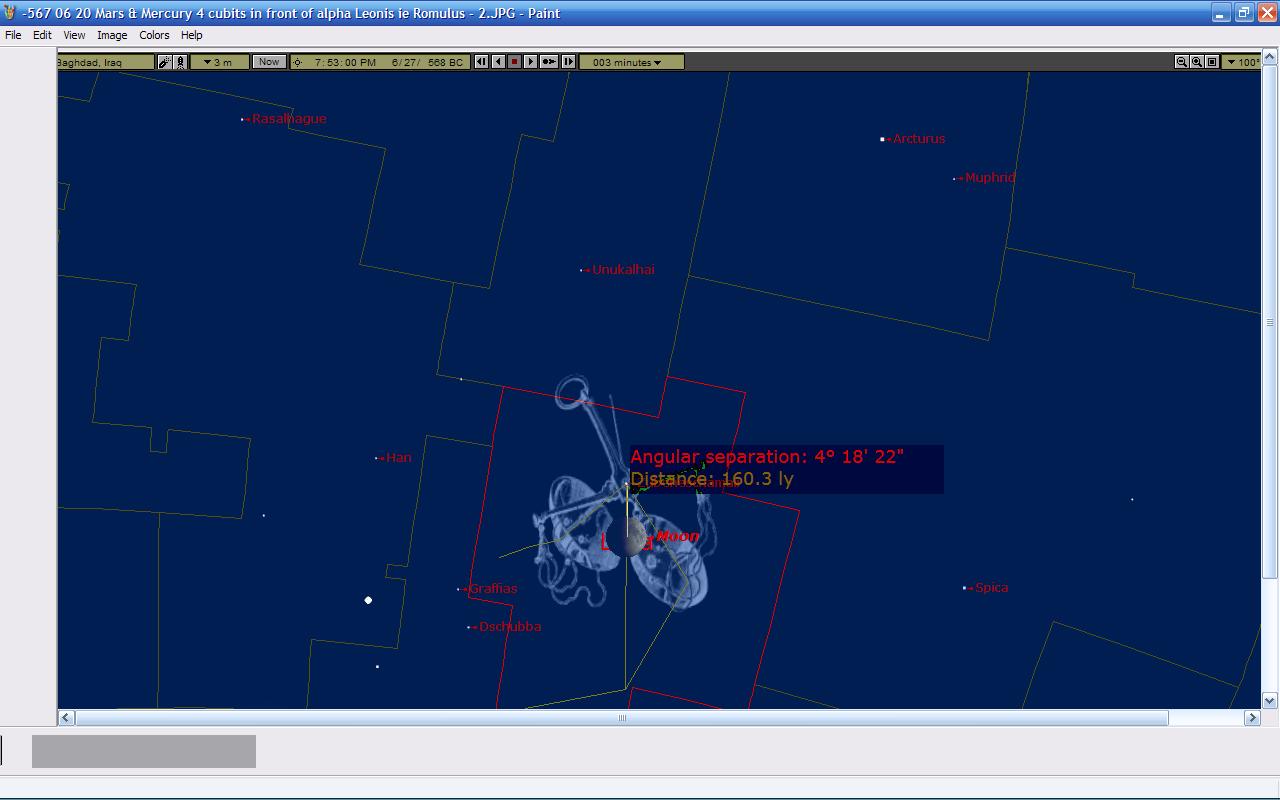Screen dimensions: 1280x800
Task: Click run time forward play button
Action: (531, 62)
